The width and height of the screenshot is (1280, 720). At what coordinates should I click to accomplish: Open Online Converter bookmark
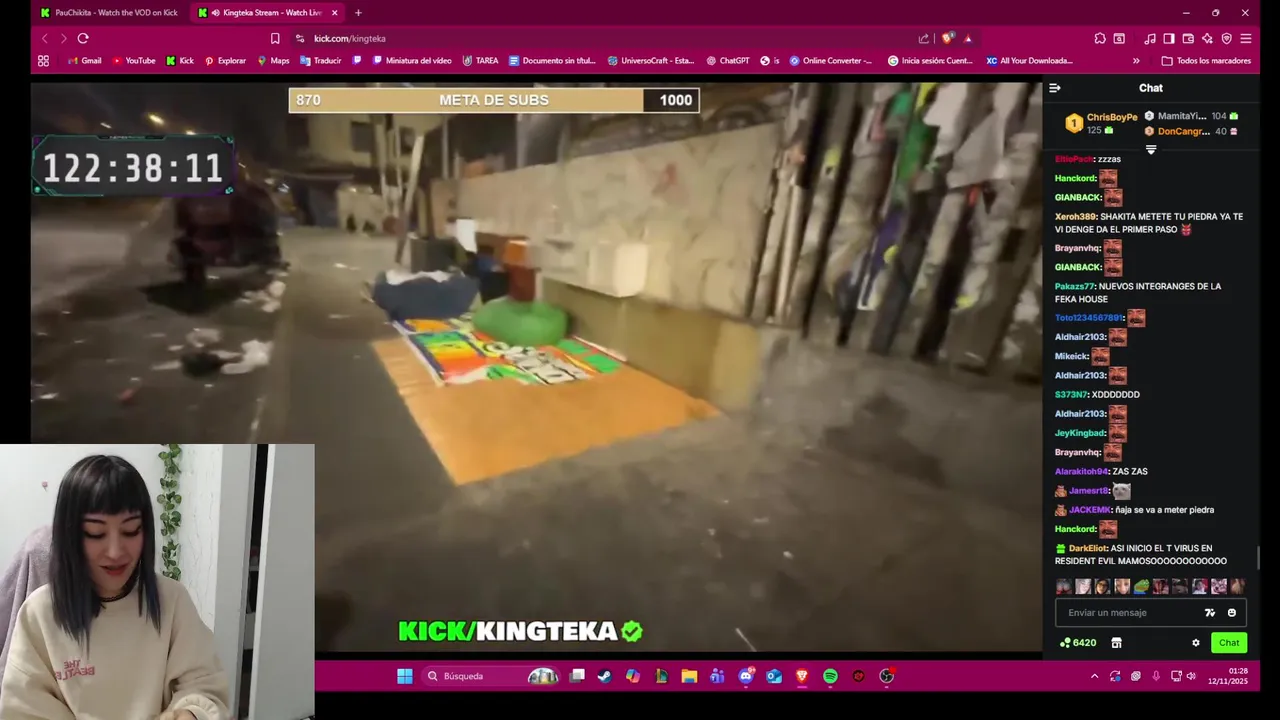[x=831, y=61]
